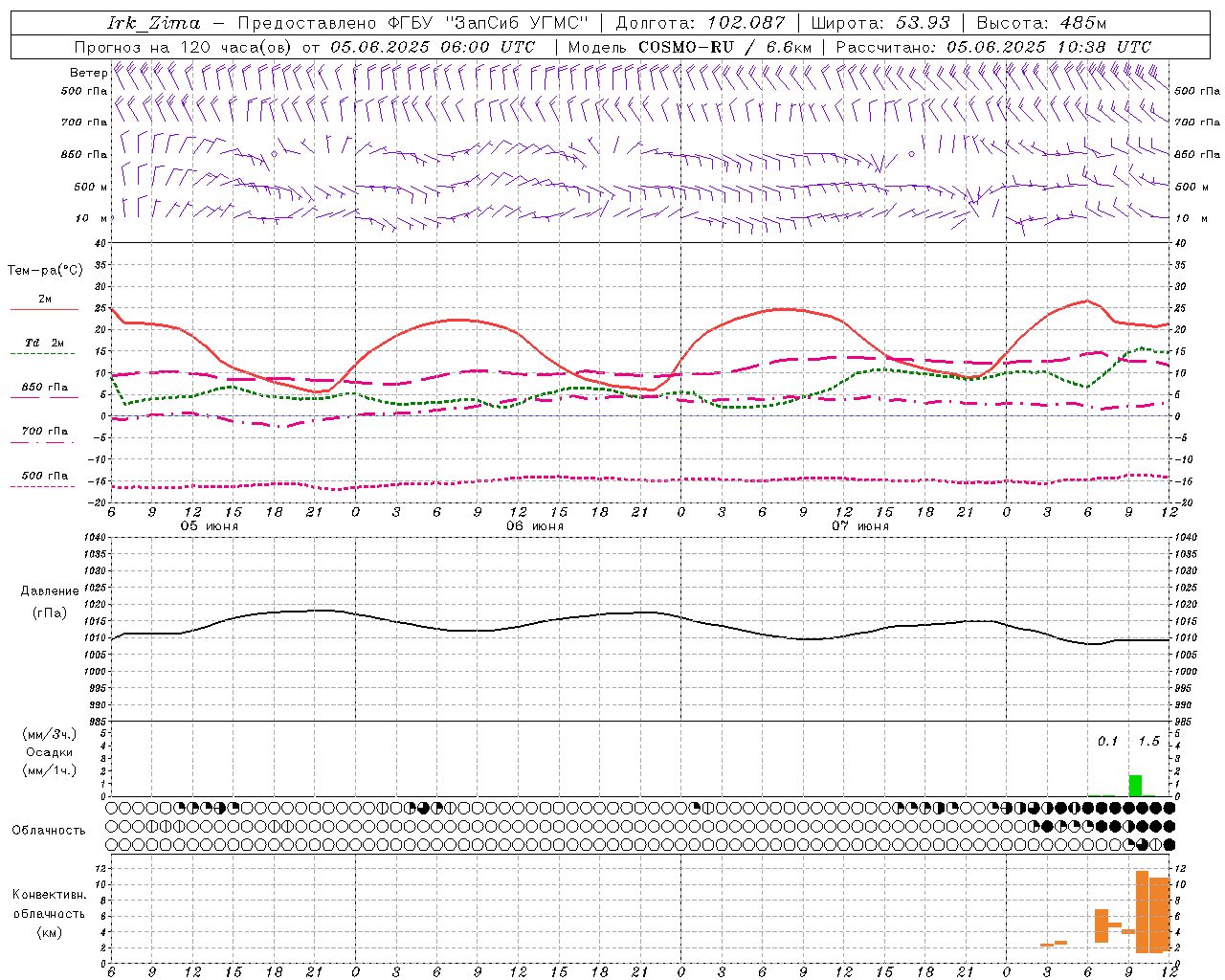Click the pink dotted 500 гПа temperature legend line

pos(44,486)
